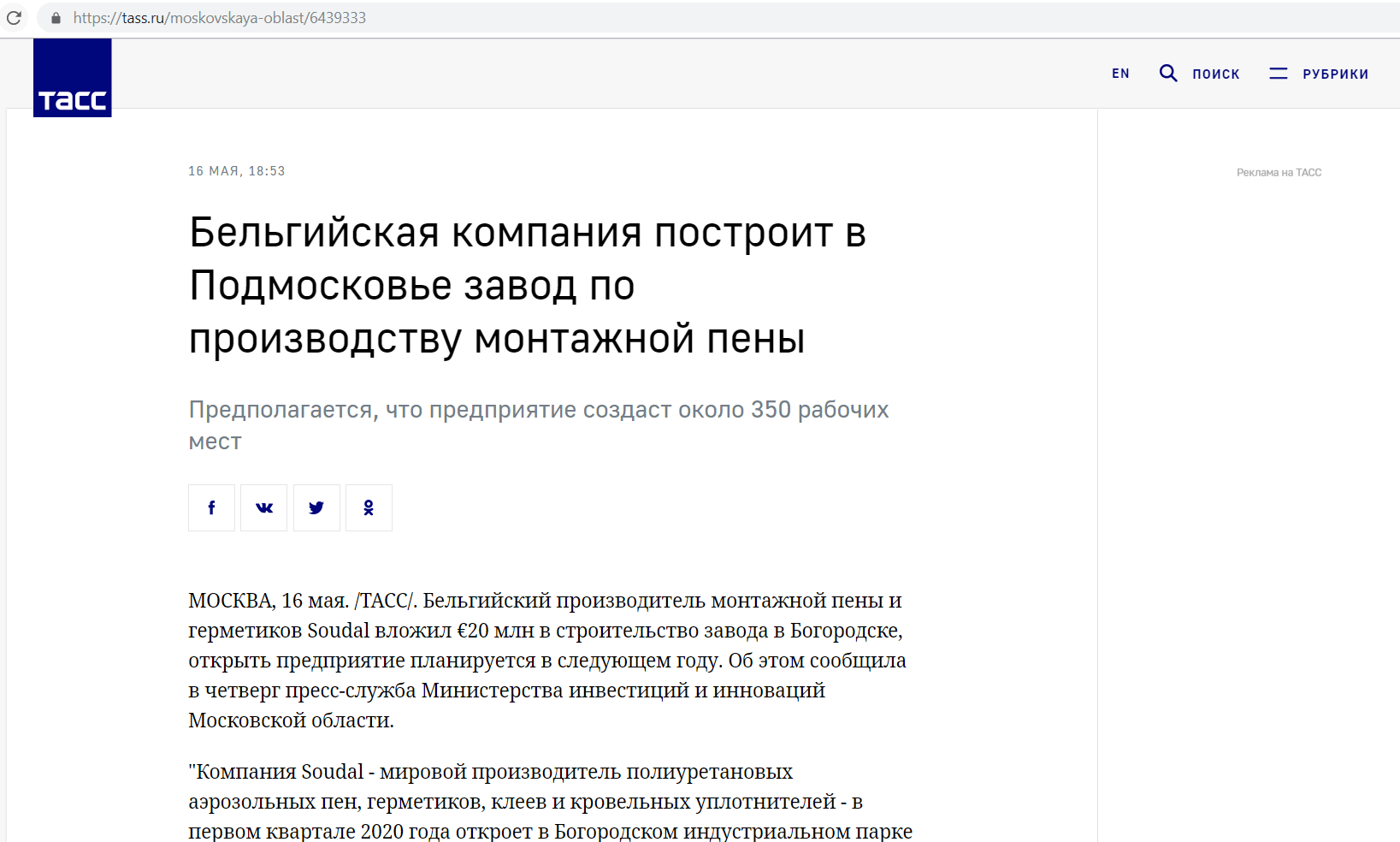Share article on Odnoklassniki
This screenshot has width=1400, height=842.
[369, 508]
